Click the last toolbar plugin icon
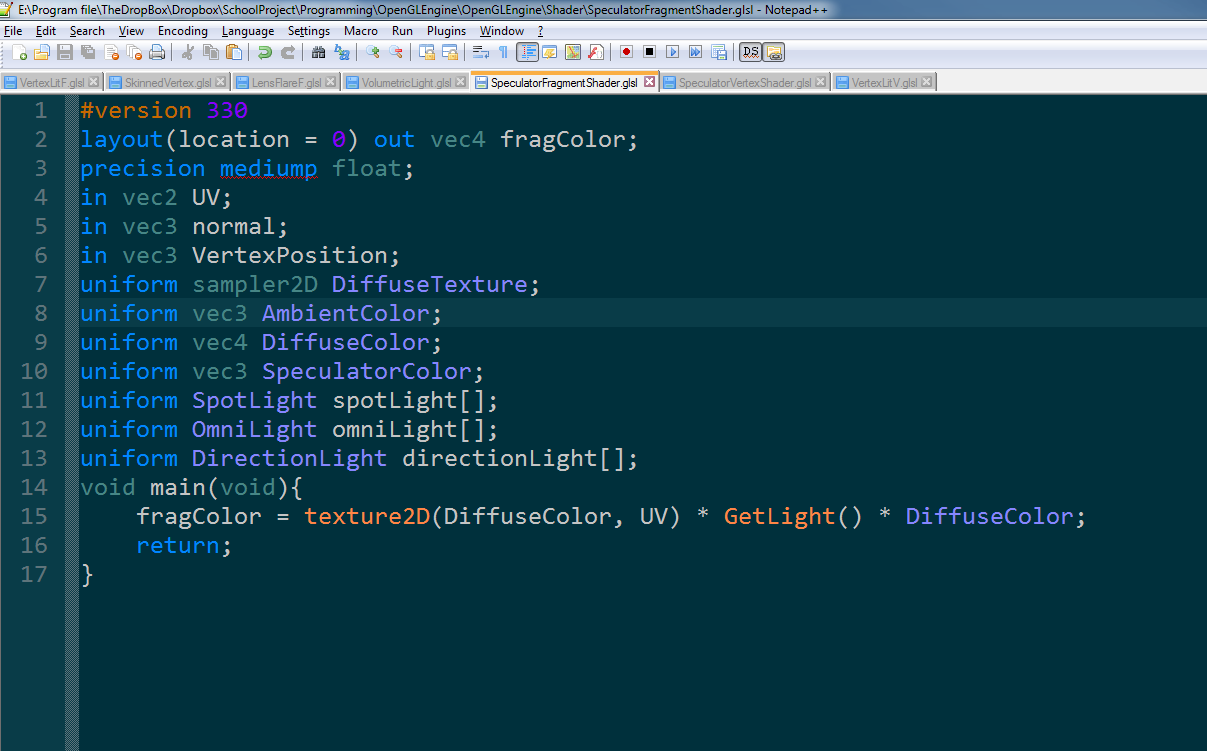 pos(774,52)
